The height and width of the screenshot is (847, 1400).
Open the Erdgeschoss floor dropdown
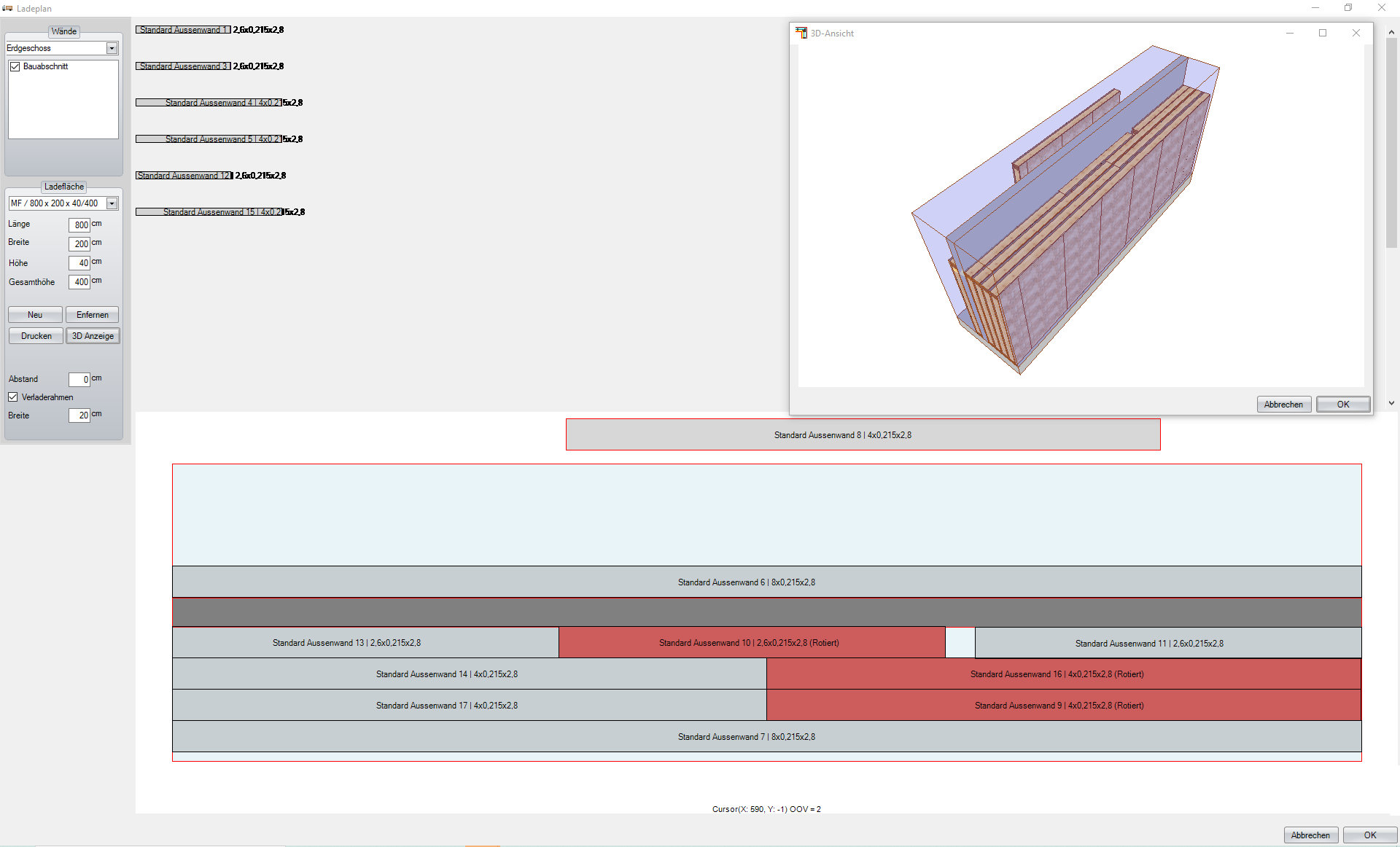[112, 48]
